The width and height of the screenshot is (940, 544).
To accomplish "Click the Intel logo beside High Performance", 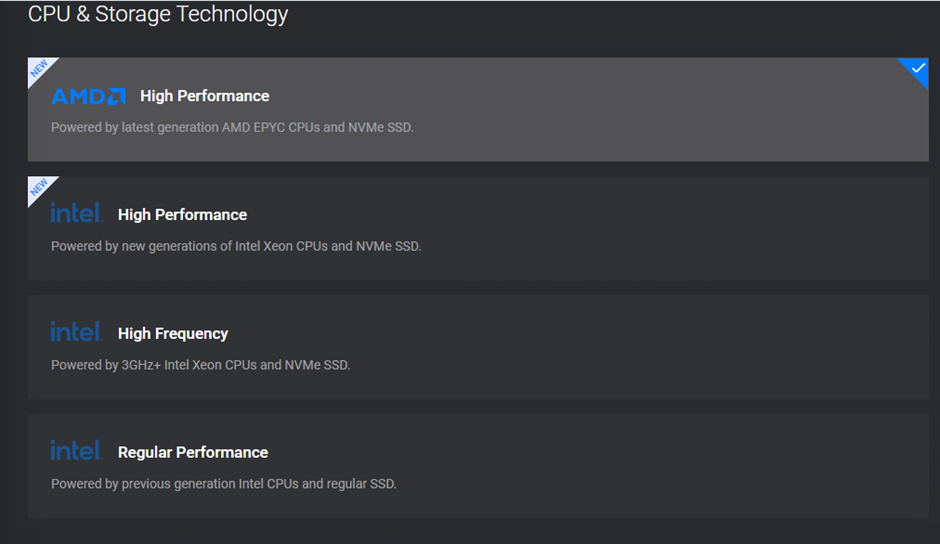I will tap(77, 212).
